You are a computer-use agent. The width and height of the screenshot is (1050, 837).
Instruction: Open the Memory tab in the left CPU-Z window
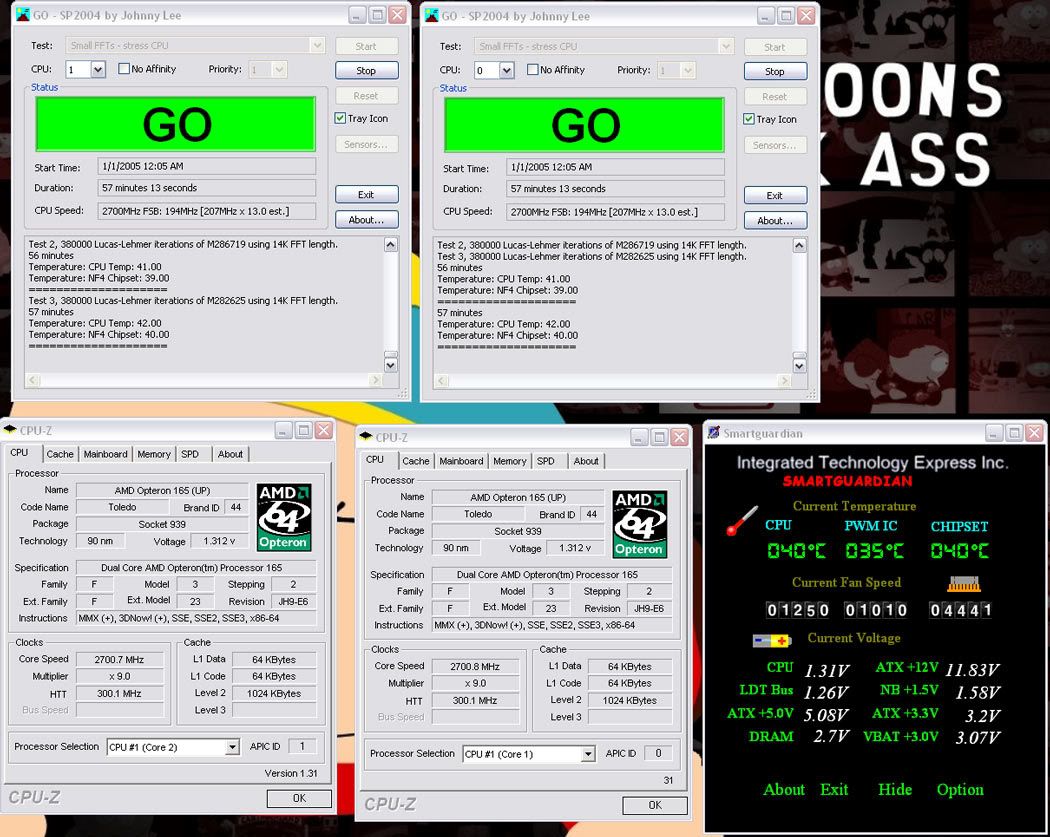pyautogui.click(x=154, y=453)
